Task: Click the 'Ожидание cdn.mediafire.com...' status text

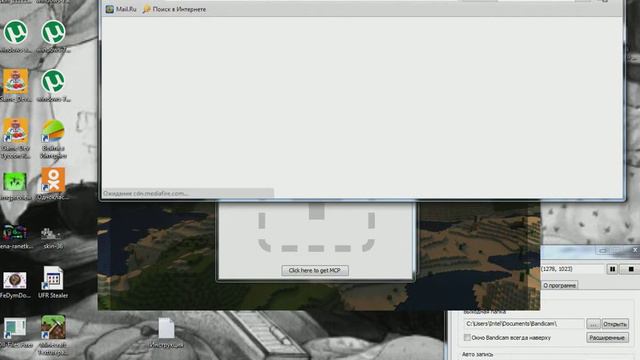Action: coord(146,193)
